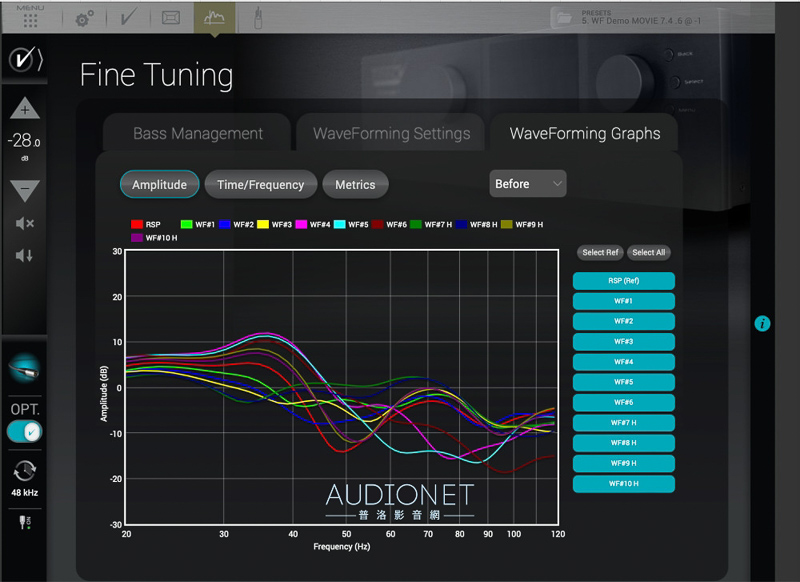The height and width of the screenshot is (582, 800).
Task: Click the blue info icon
Action: click(762, 323)
